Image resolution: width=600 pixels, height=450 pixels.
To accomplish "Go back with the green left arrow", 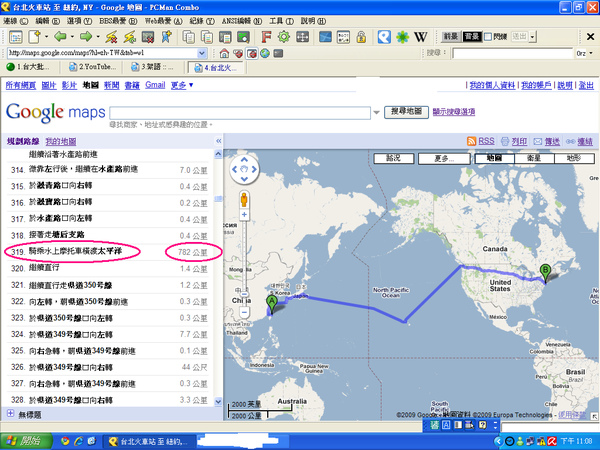I will click(60, 37).
